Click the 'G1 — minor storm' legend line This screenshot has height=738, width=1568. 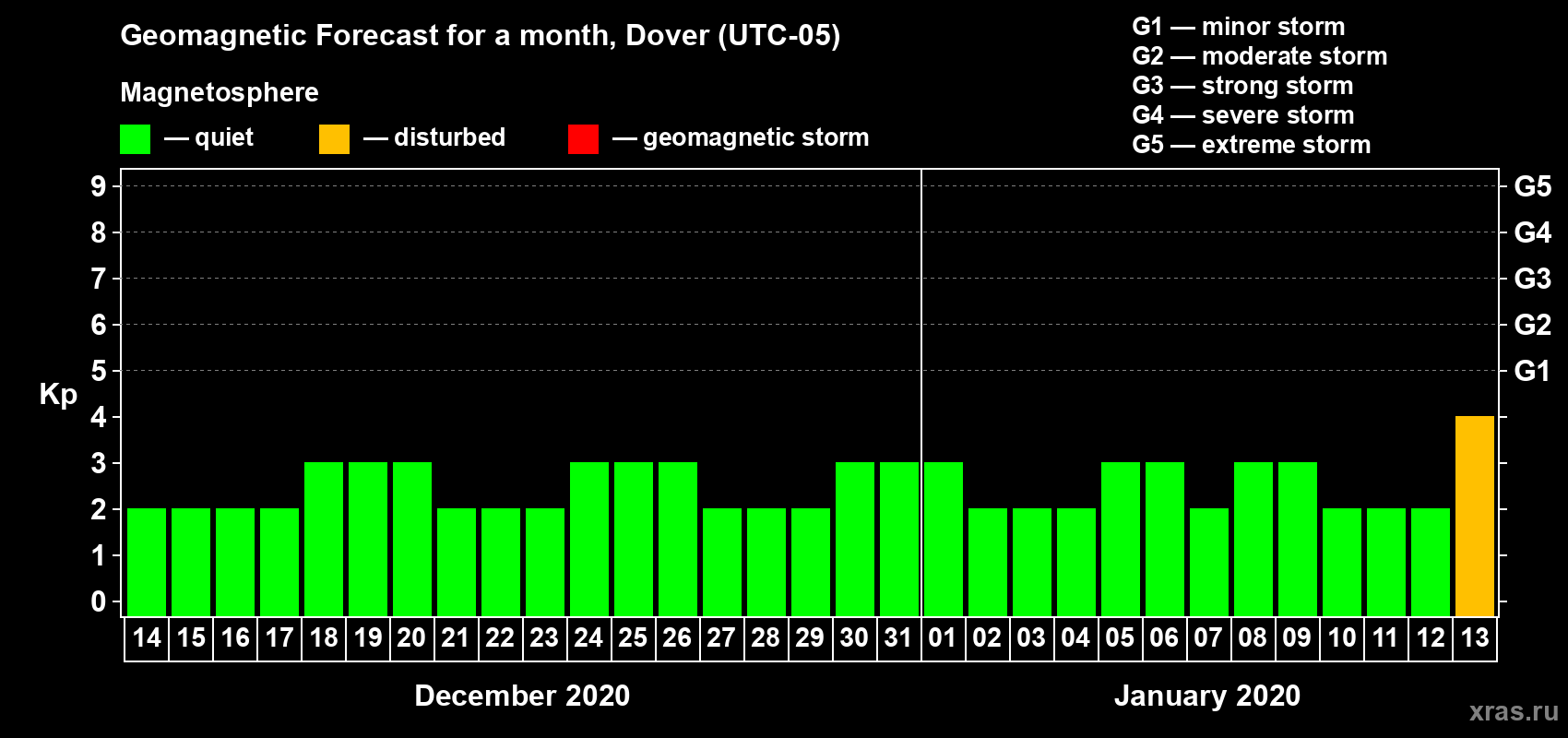tap(1239, 27)
